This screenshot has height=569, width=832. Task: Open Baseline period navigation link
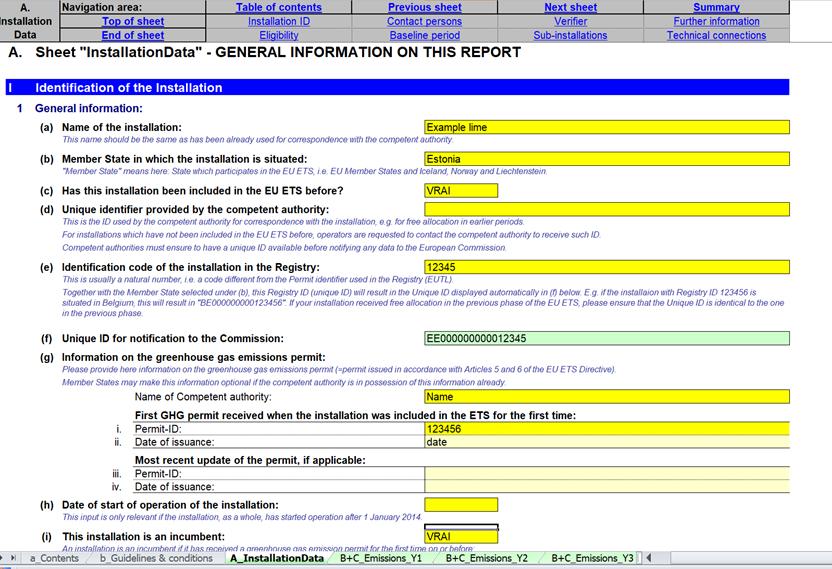tap(424, 35)
